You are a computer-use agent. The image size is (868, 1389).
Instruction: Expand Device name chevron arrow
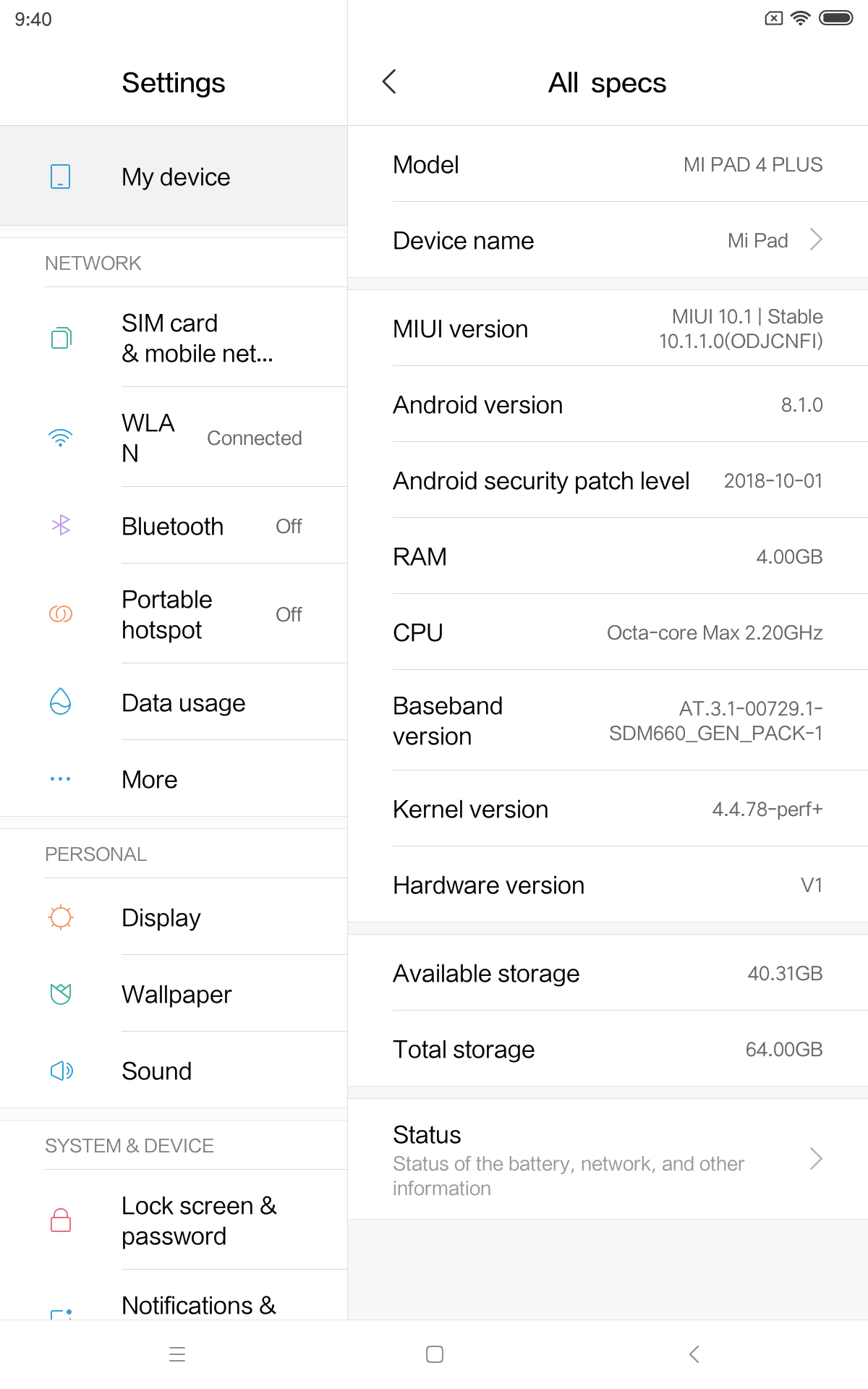[816, 239]
